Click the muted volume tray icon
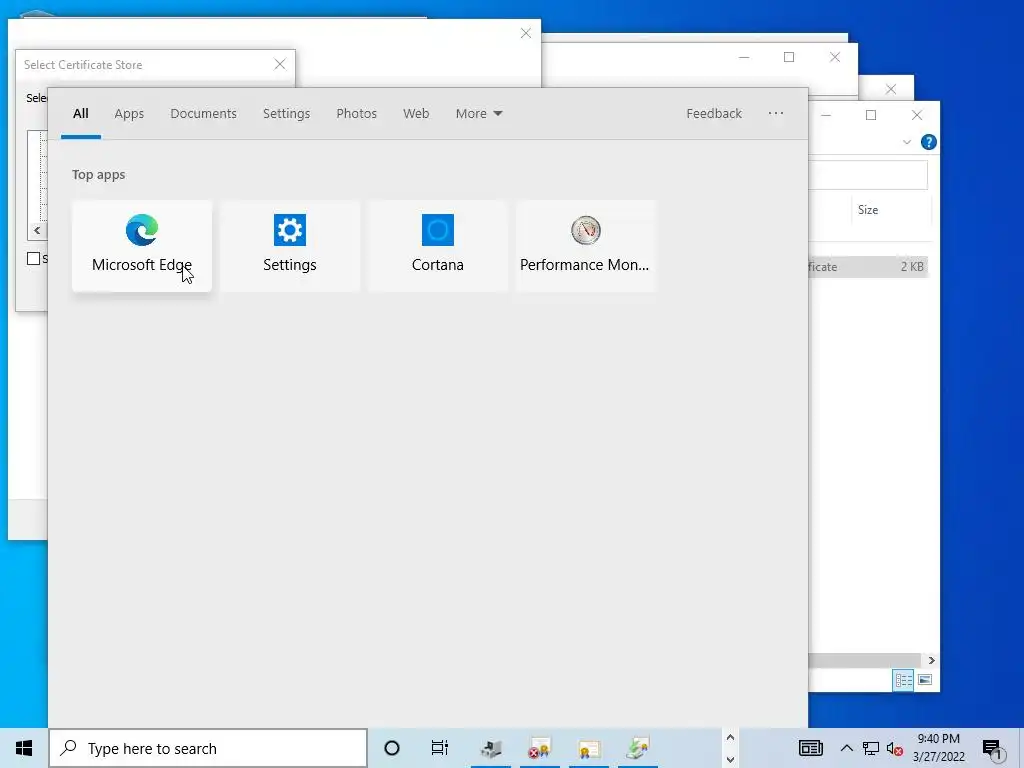The width and height of the screenshot is (1024, 768). 895,749
